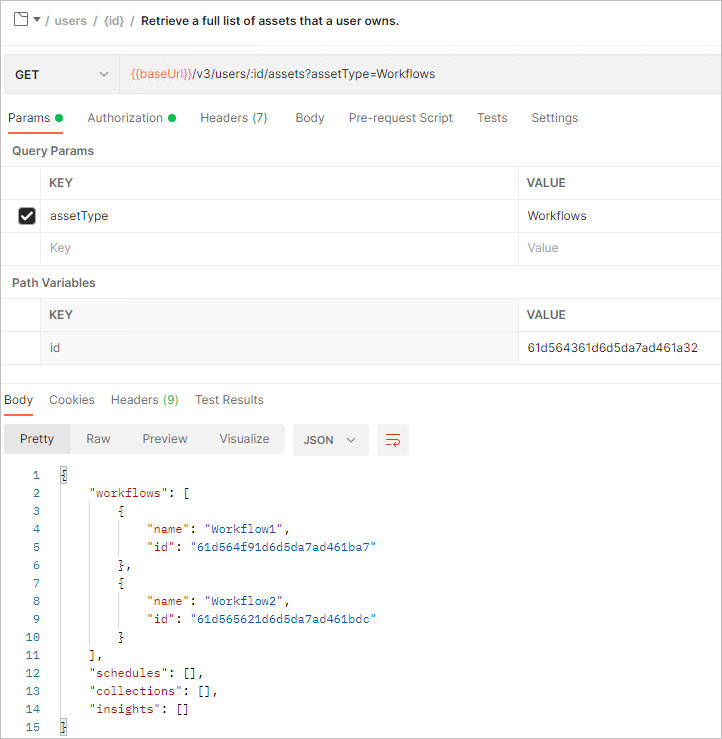Uncheck the assetType query param checkbox

pyautogui.click(x=27, y=216)
